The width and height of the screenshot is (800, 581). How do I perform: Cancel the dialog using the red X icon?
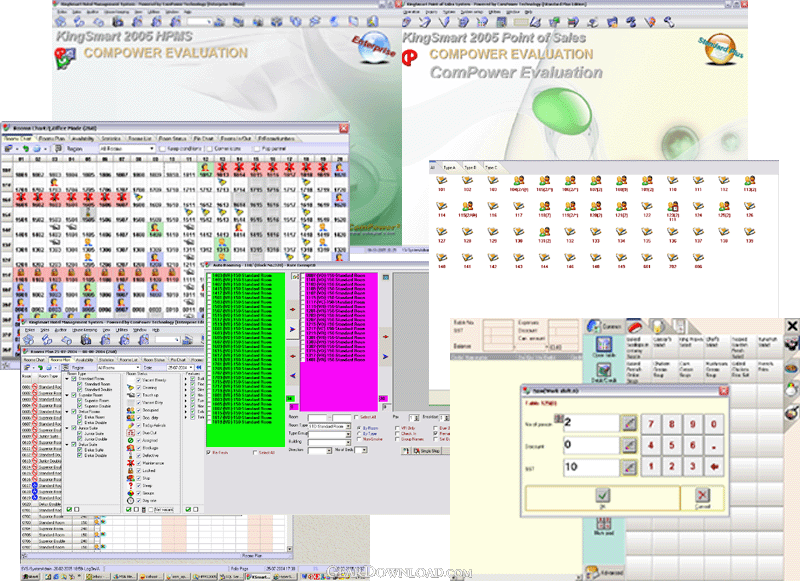(702, 497)
